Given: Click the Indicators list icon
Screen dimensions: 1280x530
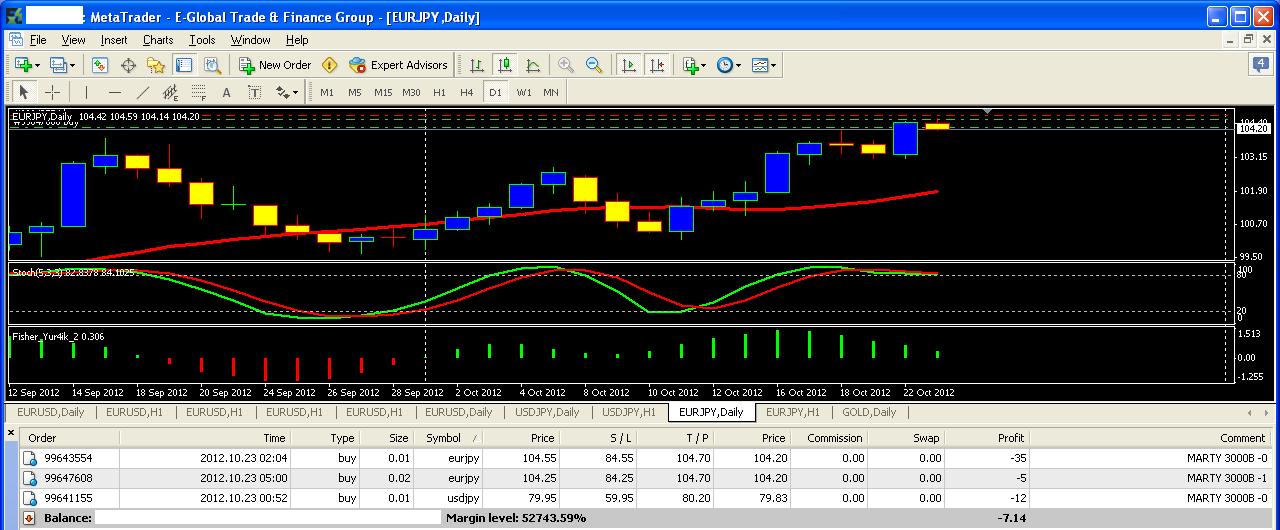Looking at the screenshot, I should click(x=690, y=65).
